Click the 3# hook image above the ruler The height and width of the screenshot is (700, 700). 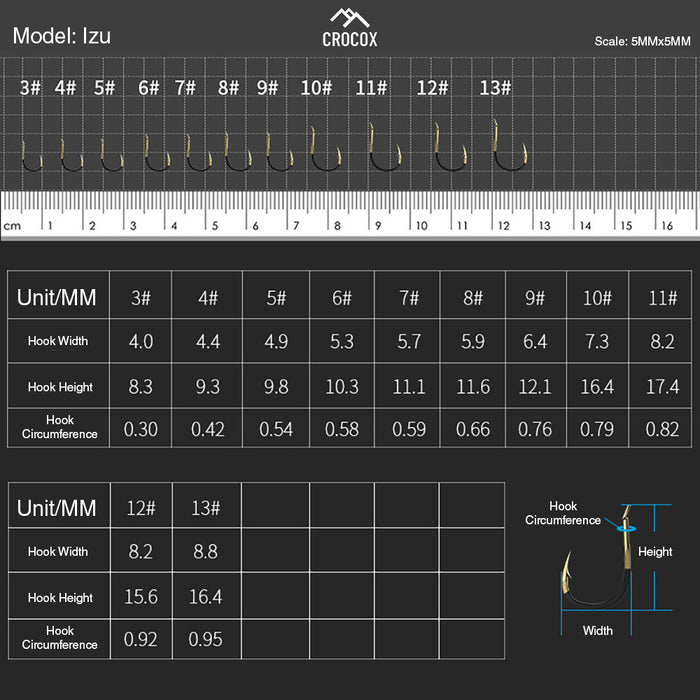31,157
